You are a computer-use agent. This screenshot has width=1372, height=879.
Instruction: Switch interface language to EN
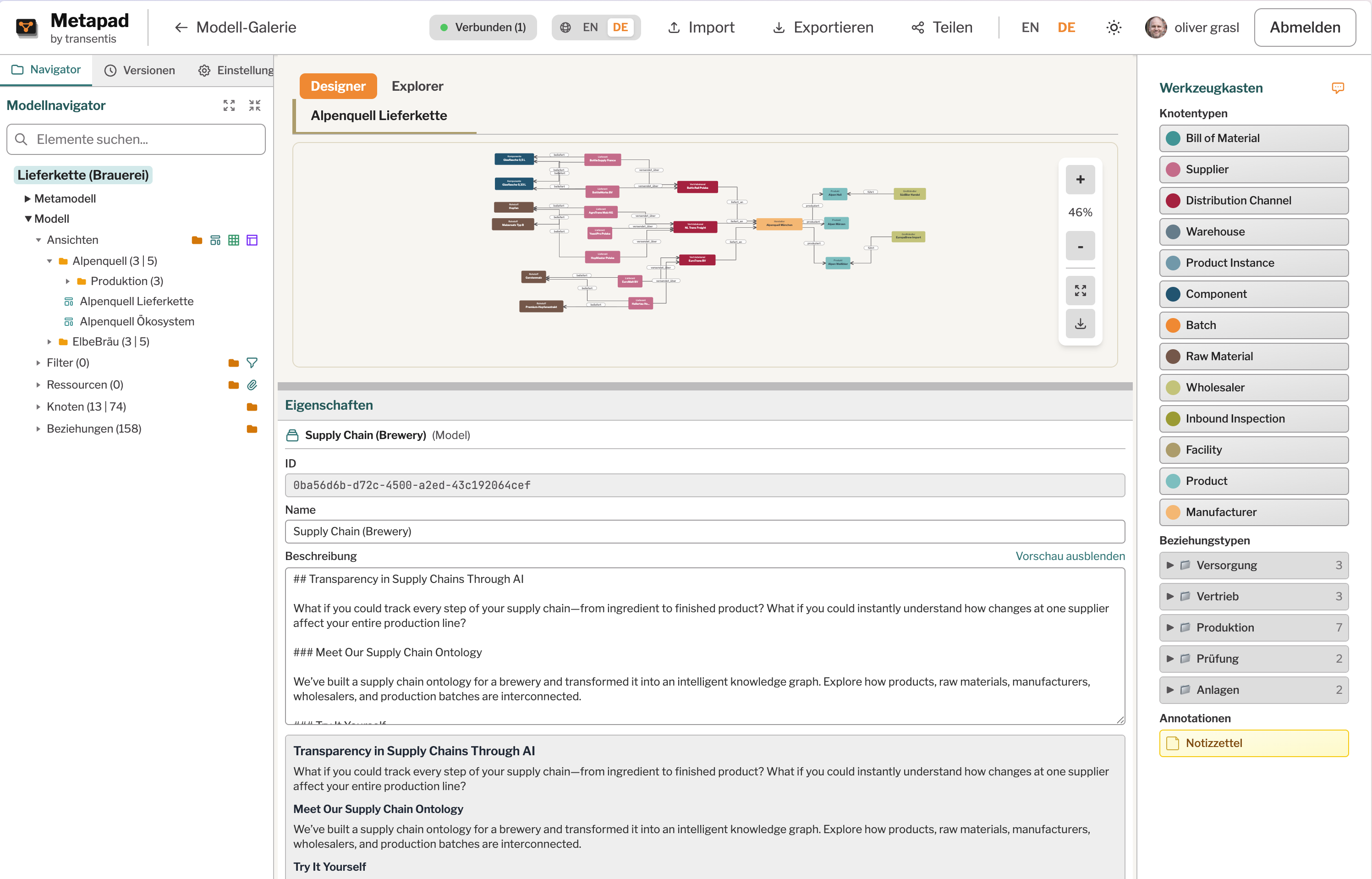pos(1030,27)
